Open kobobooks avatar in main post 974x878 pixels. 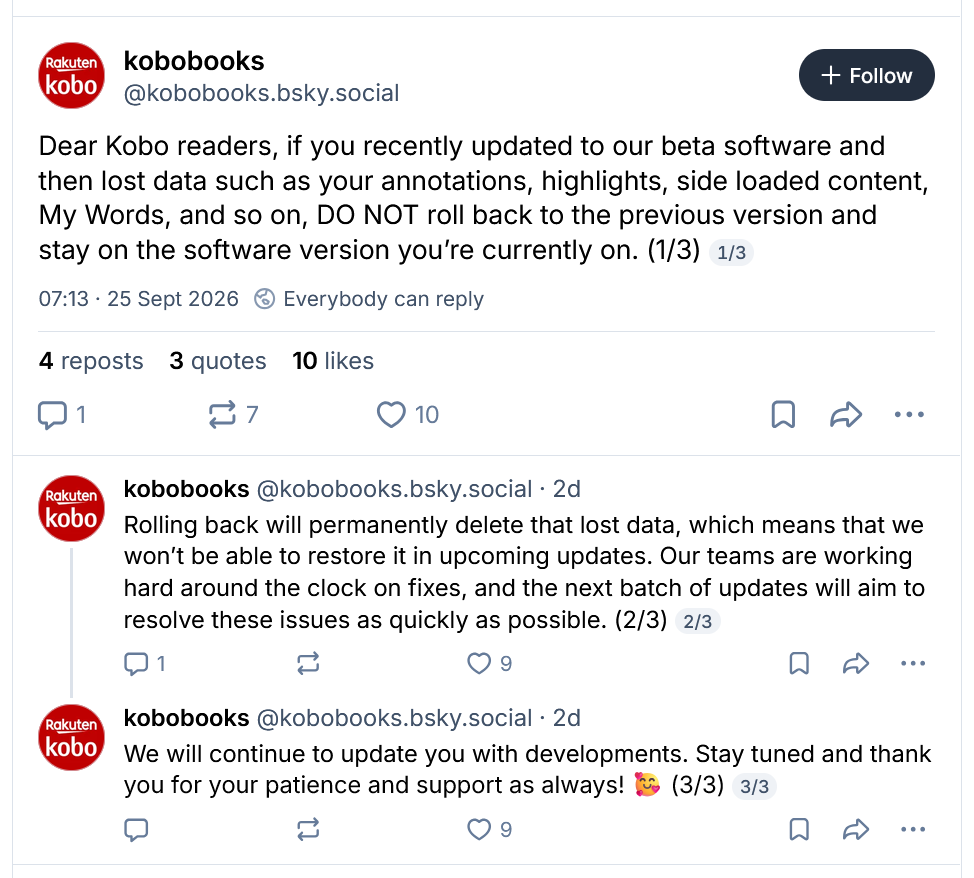[x=71, y=75]
